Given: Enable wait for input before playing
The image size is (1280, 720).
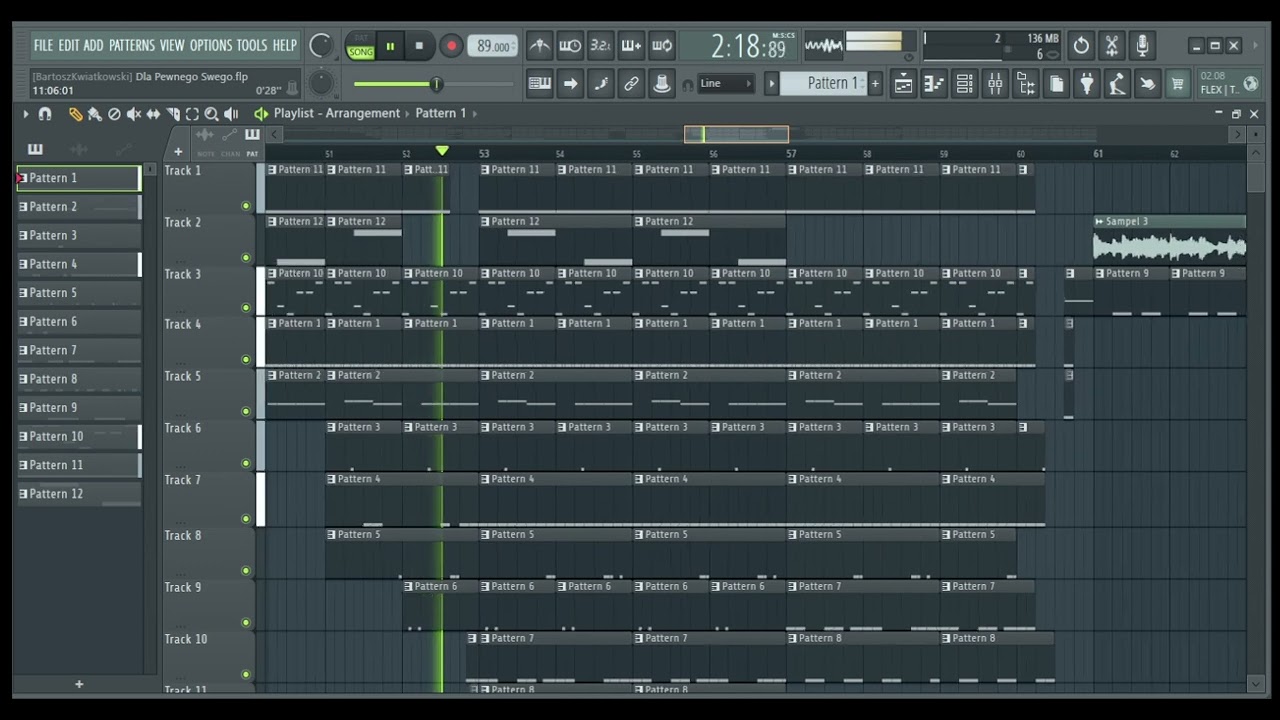Looking at the screenshot, I should coord(570,46).
